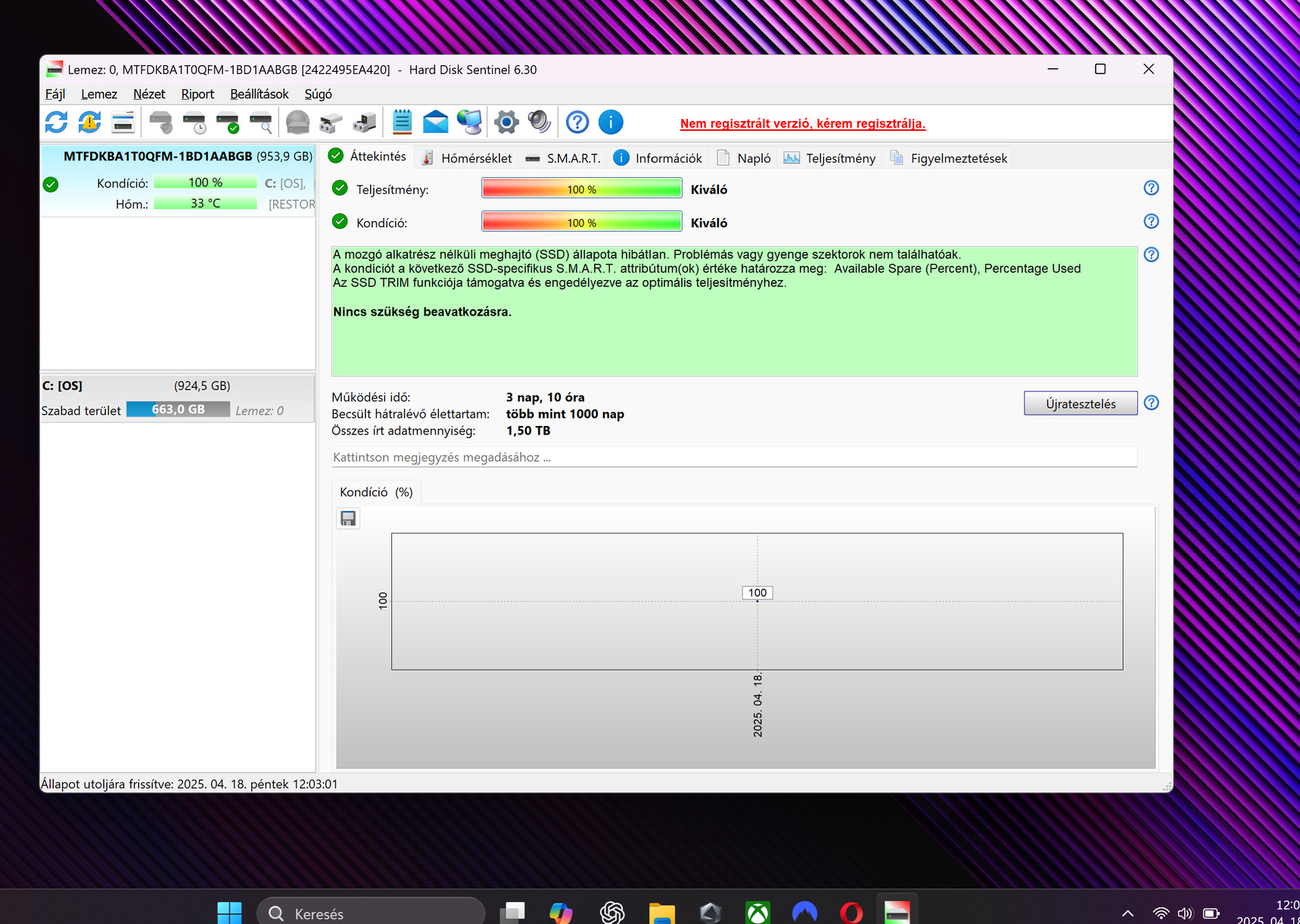Click the Refresh disk status toolbar icon
Viewport: 1300px width, 924px height.
57,122
